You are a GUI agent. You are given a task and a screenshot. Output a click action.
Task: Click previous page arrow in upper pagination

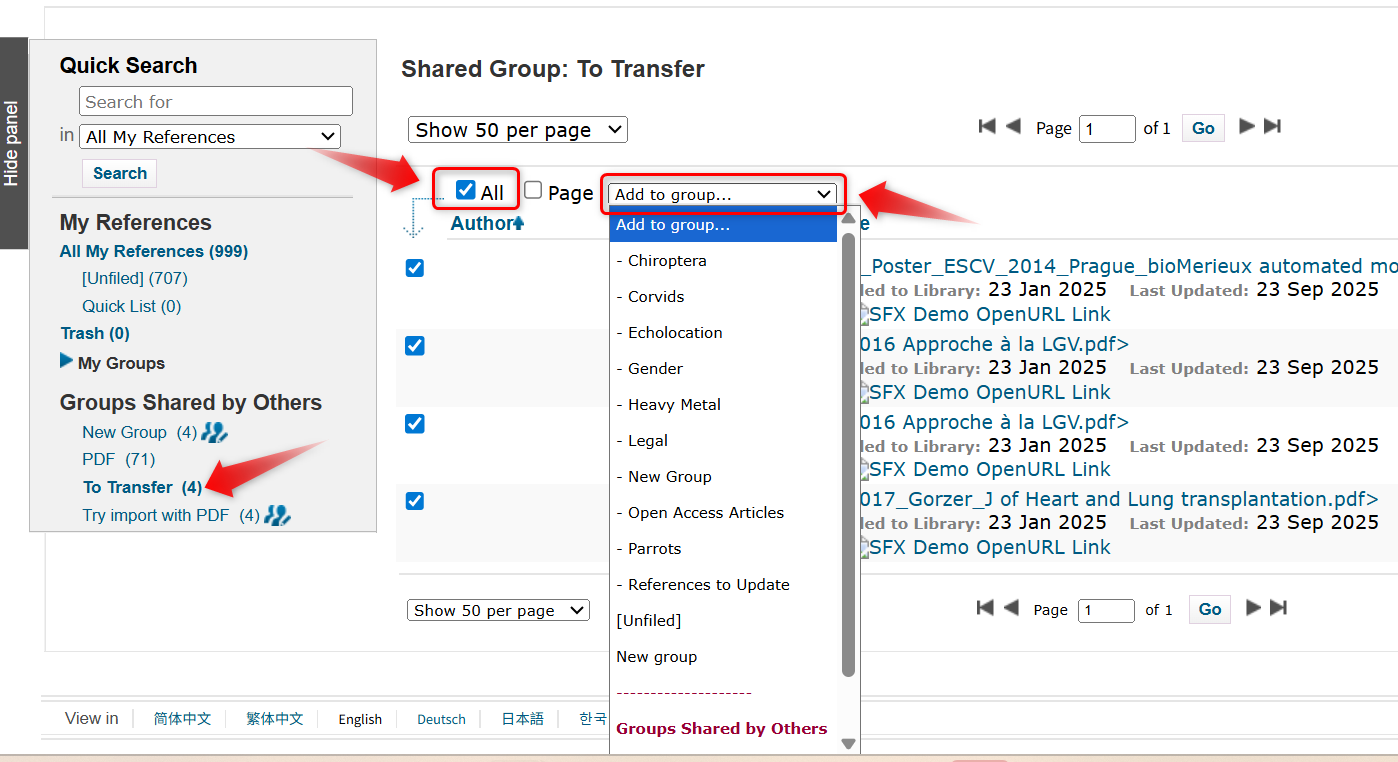(x=1013, y=126)
